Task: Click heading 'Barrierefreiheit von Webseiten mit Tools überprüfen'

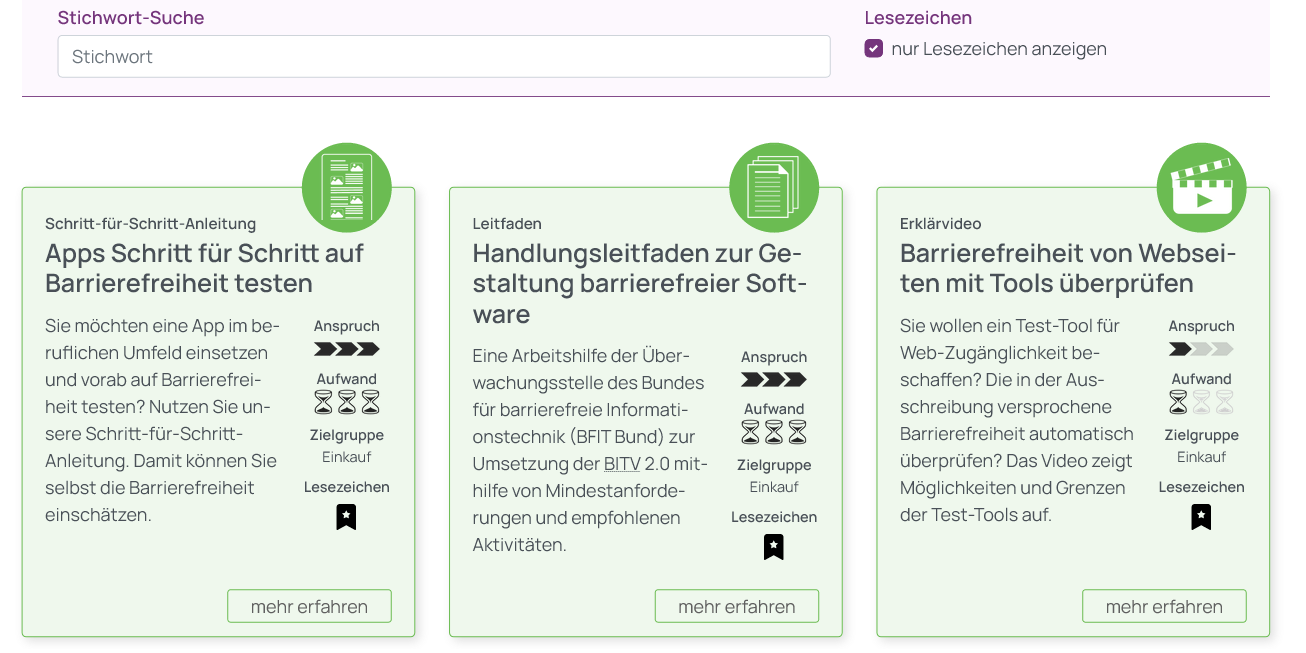Action: point(1068,268)
